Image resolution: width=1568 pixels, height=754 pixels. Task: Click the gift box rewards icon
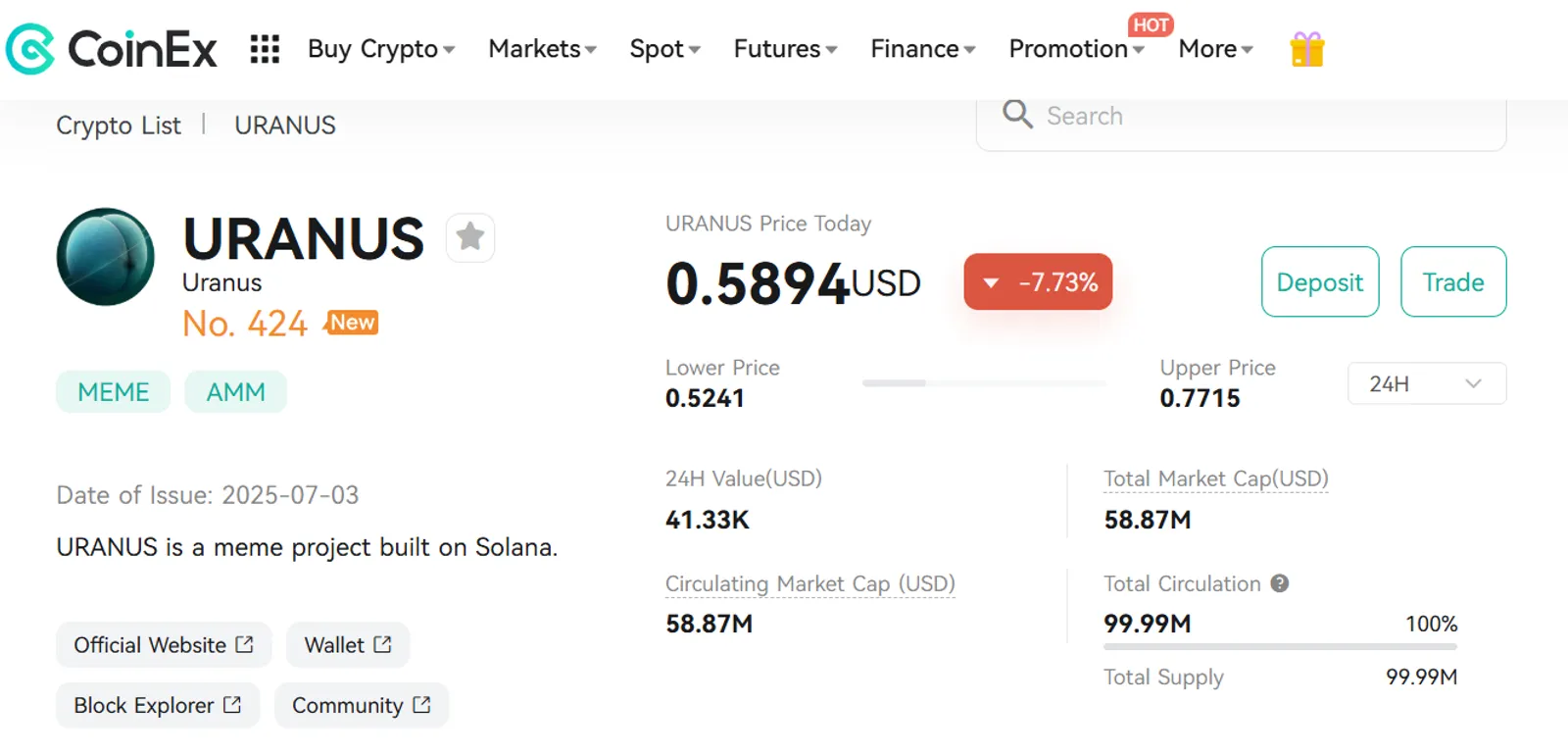coord(1307,49)
